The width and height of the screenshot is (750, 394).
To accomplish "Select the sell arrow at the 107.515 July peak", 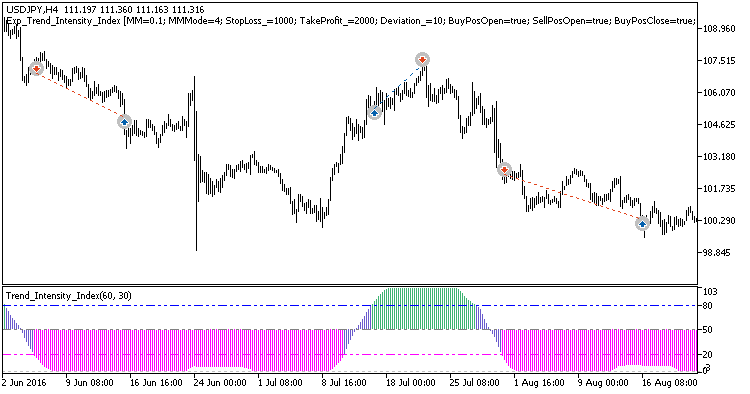I will pos(422,60).
